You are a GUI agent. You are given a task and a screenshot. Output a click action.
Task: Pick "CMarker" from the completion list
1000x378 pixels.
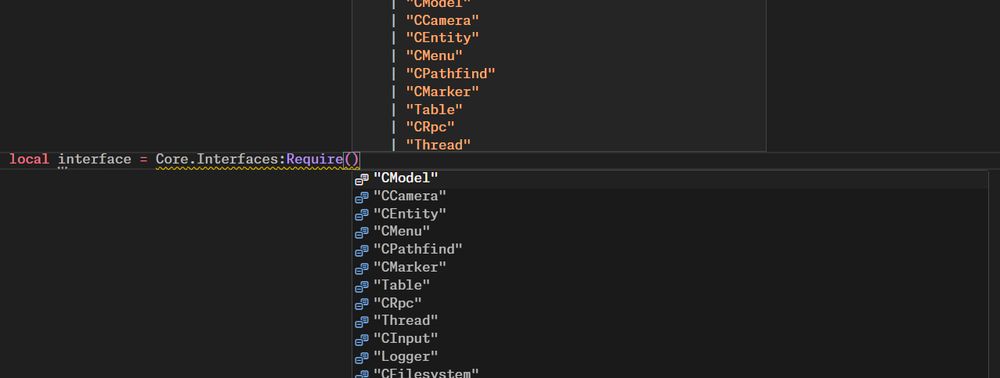coord(670,267)
